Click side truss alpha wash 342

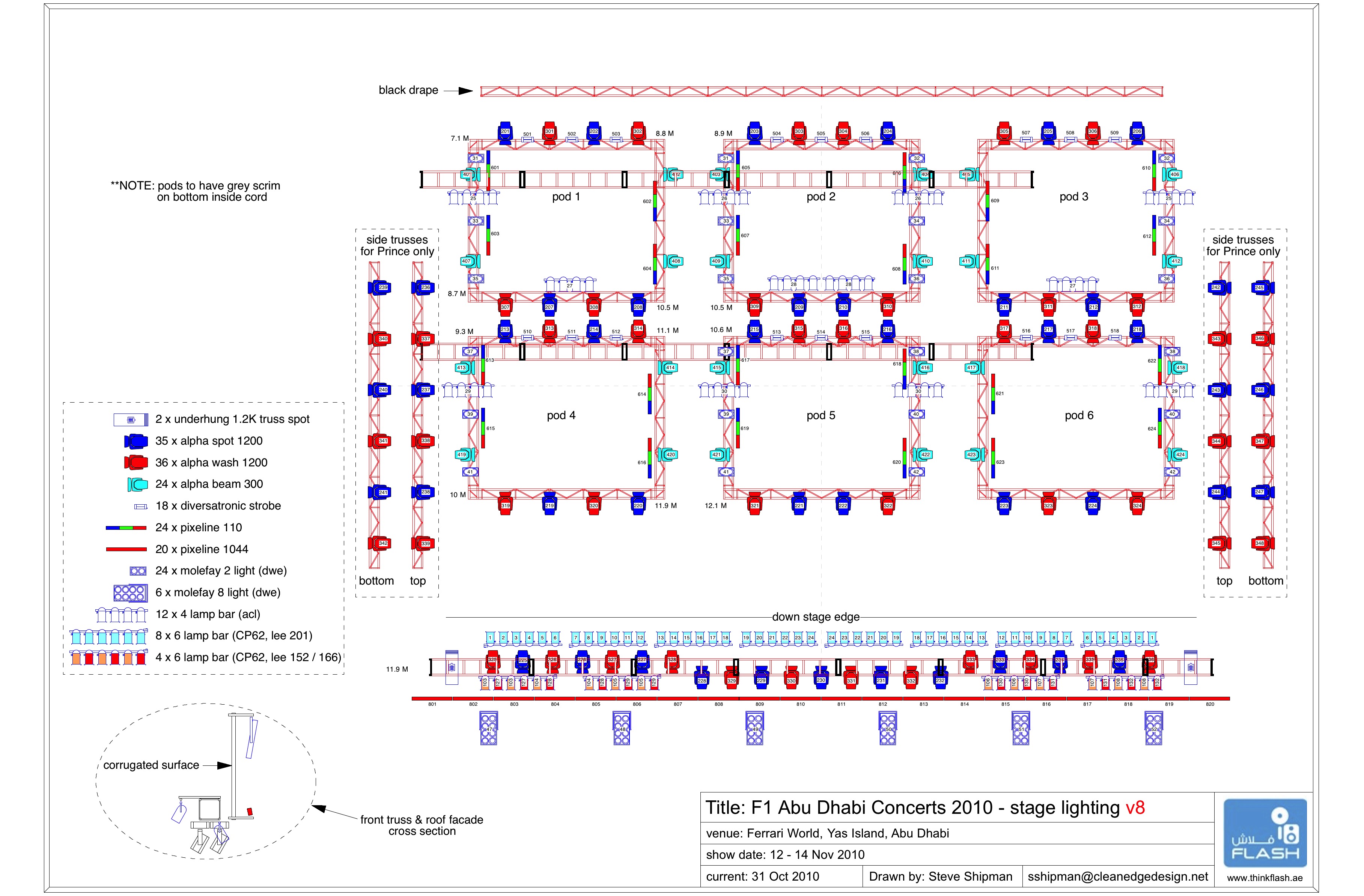pos(380,544)
